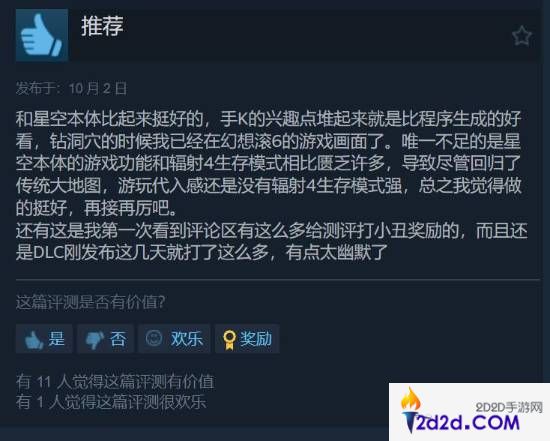Image resolution: width=550 pixels, height=441 pixels.
Task: Click thumbs-down icon beside 否
Action: pos(95,339)
